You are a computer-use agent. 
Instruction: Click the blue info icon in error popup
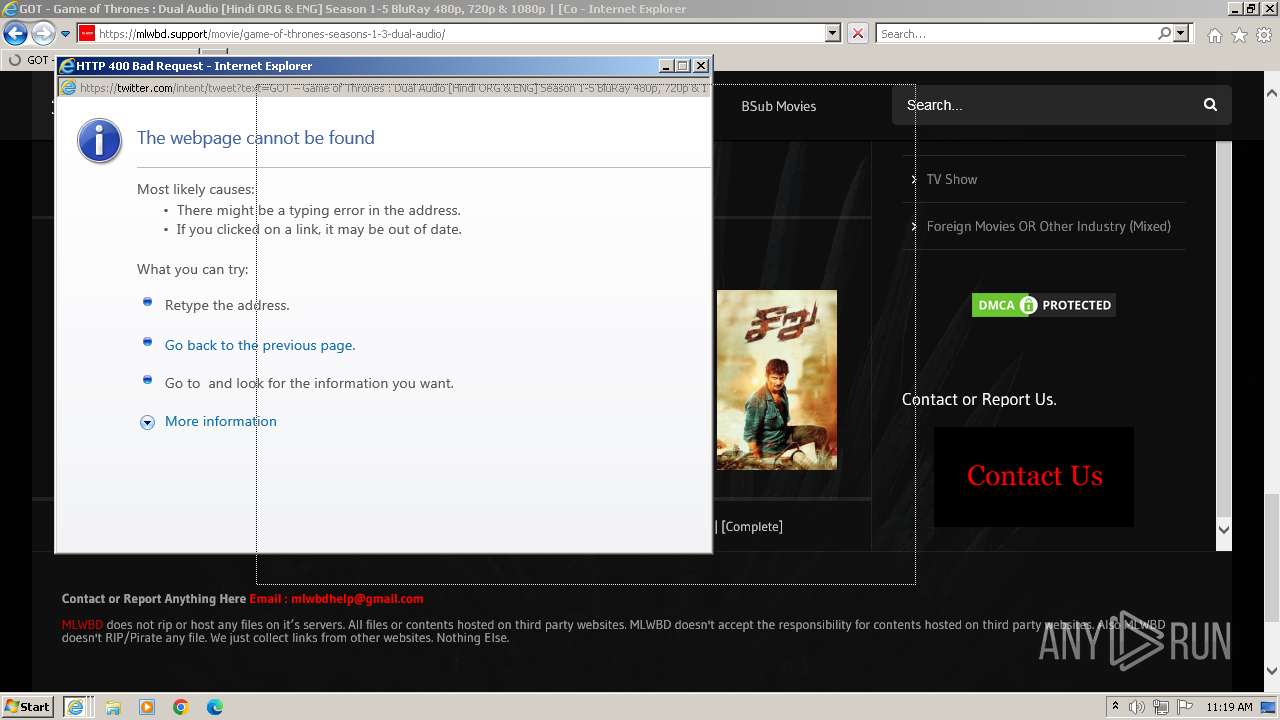99,142
